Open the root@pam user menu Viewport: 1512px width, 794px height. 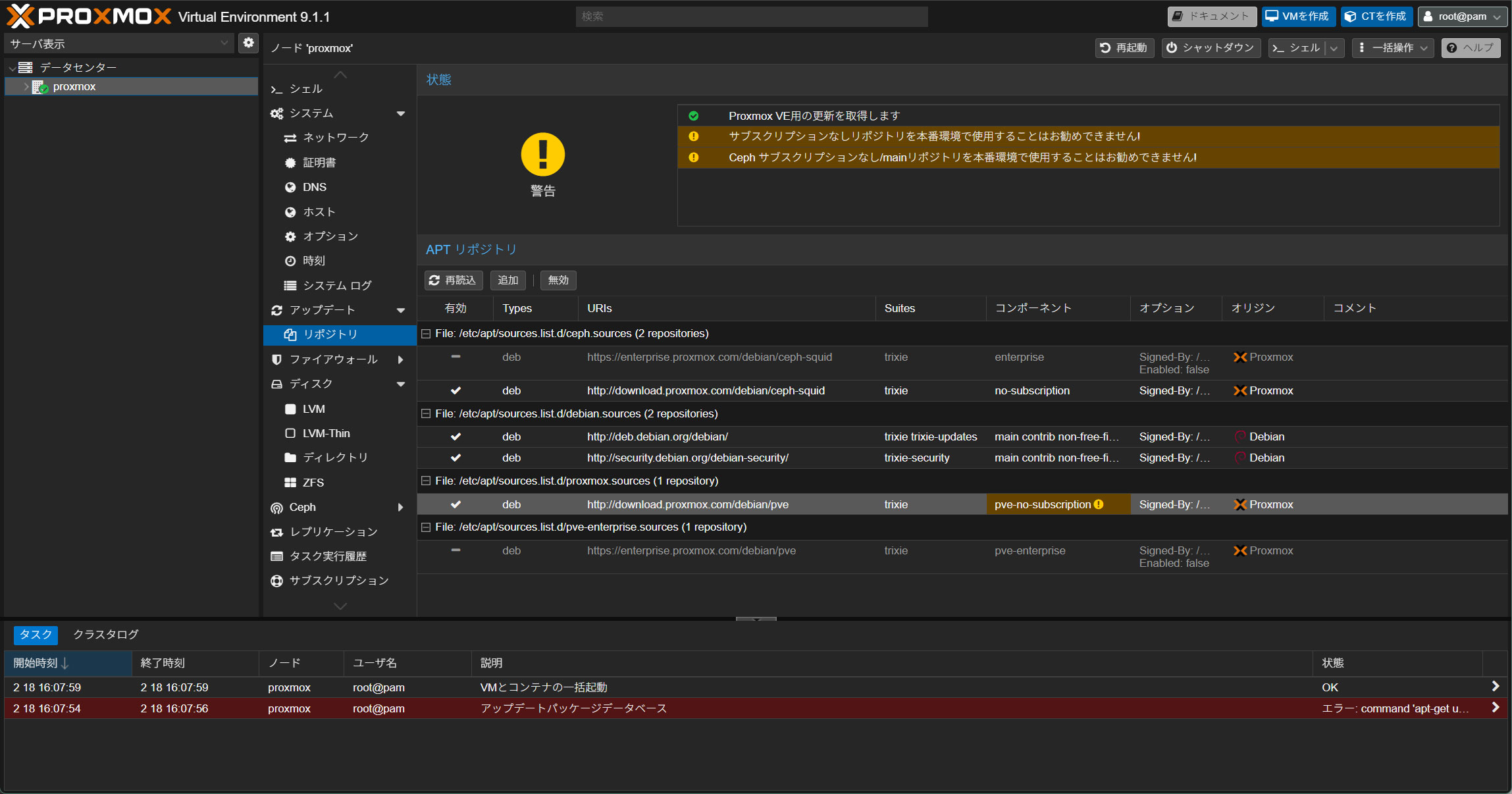(x=1461, y=16)
